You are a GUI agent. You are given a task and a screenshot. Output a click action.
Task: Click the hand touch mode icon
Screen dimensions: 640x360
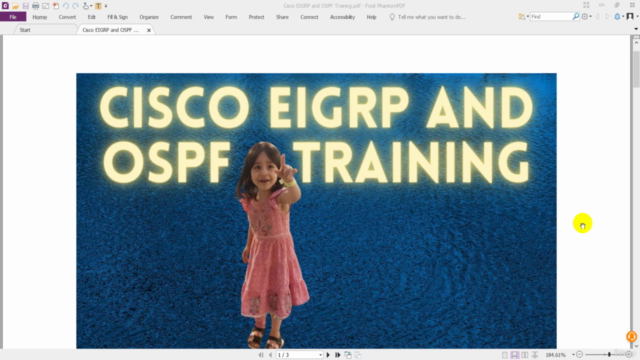(86, 6)
